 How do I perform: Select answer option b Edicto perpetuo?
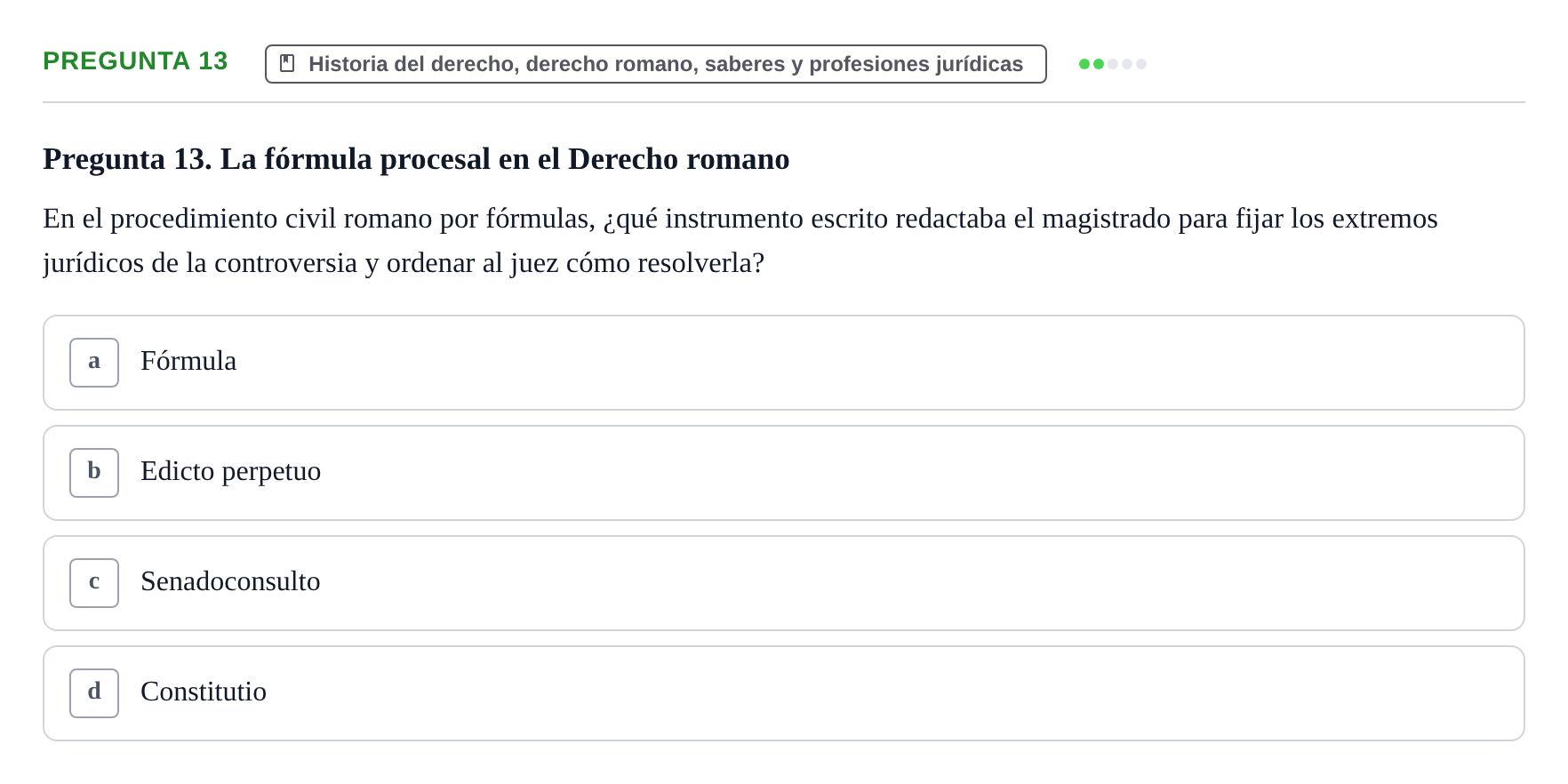pos(783,473)
